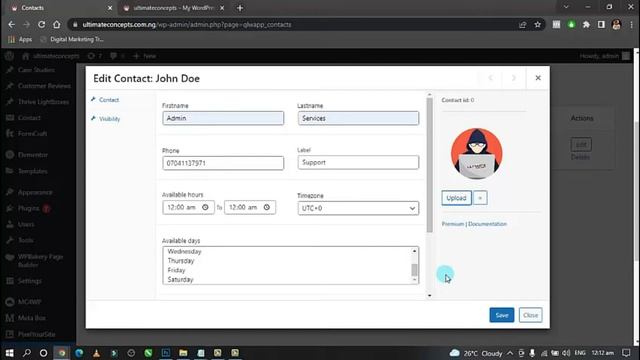This screenshot has width=640, height=360.
Task: Go to previous contact arrow in dialog
Action: coord(491,78)
